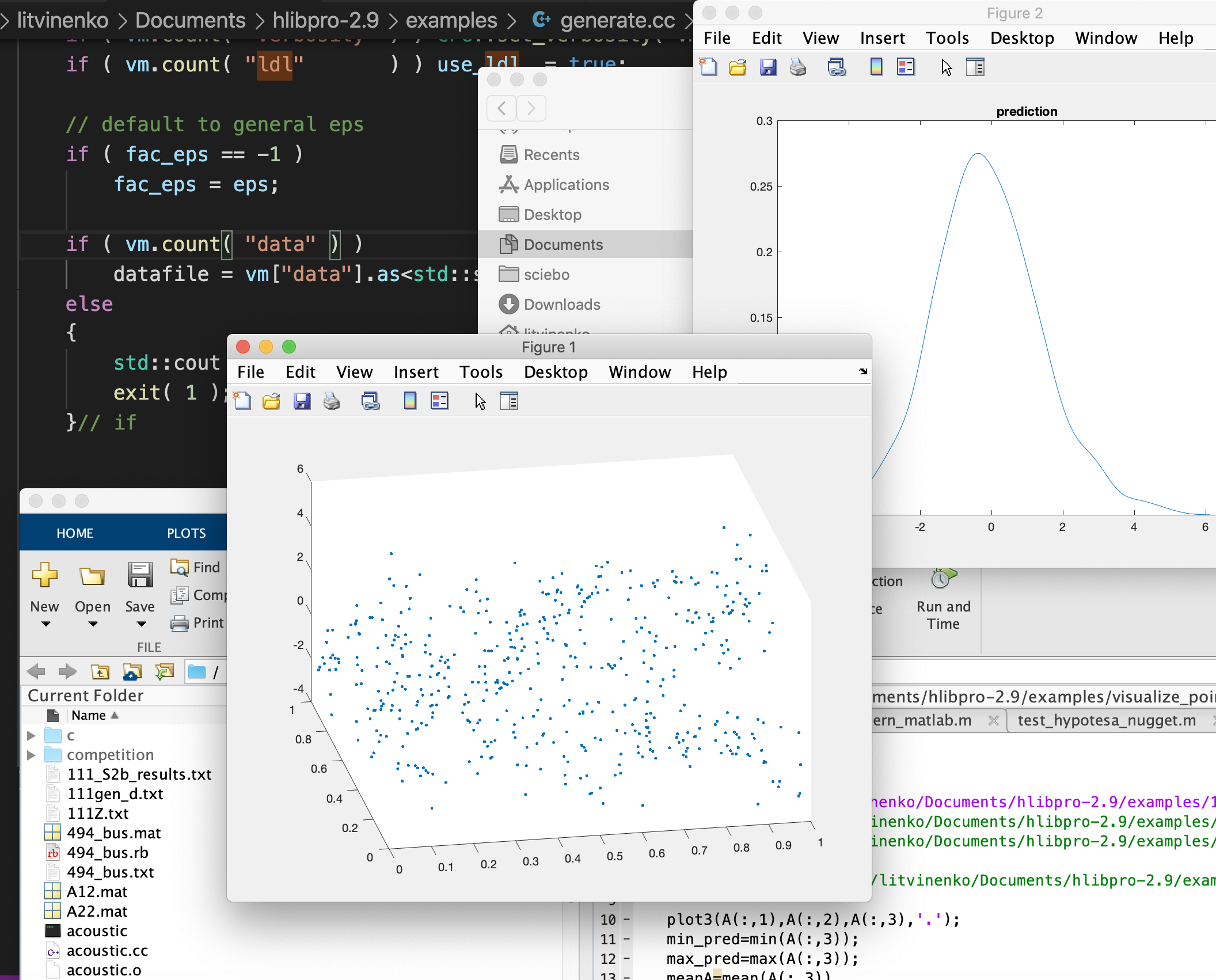Screen dimensions: 1216x980
Task: Select the Edit Plot arrow tool in Figure 1
Action: click(479, 401)
